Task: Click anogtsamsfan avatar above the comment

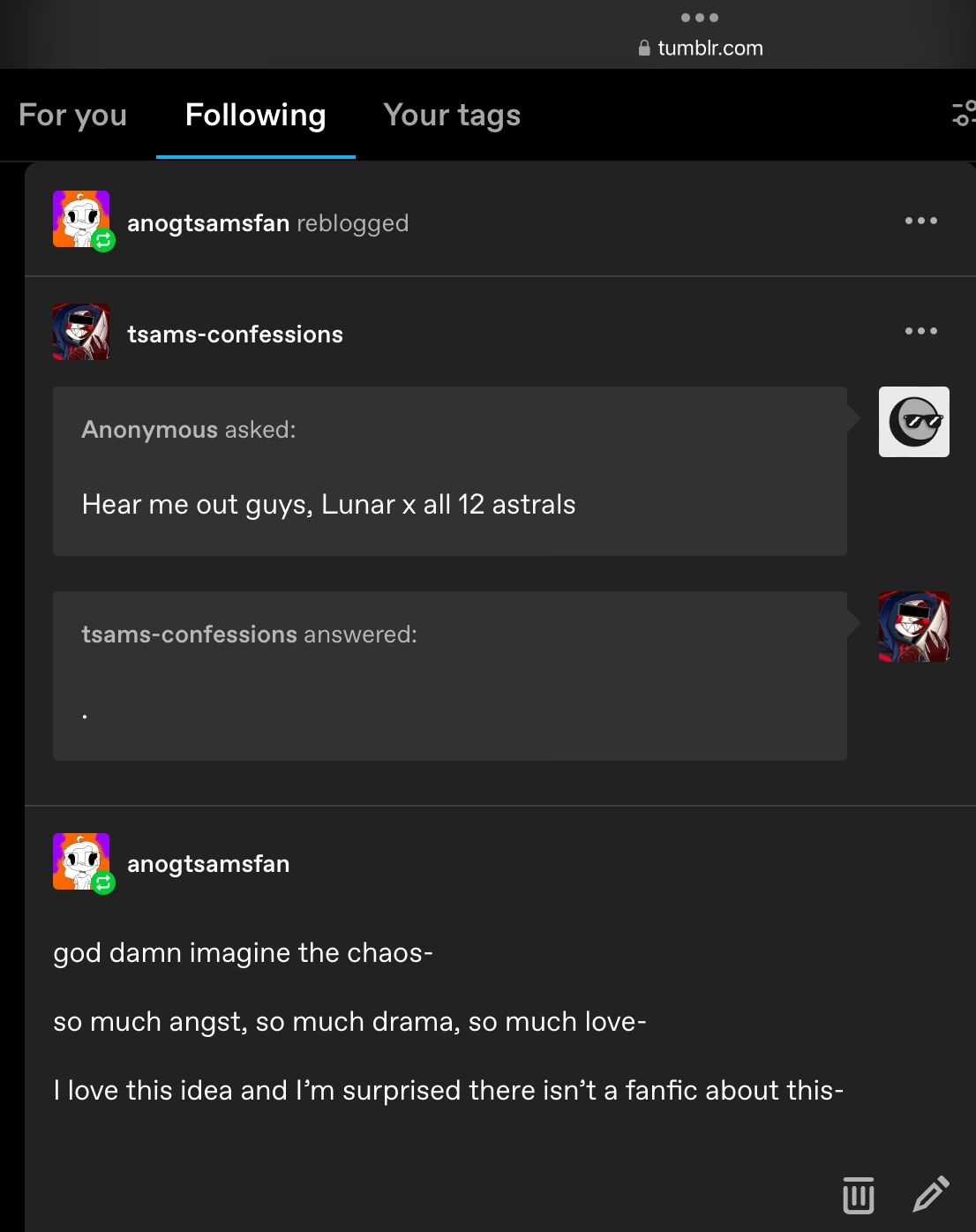Action: point(81,861)
